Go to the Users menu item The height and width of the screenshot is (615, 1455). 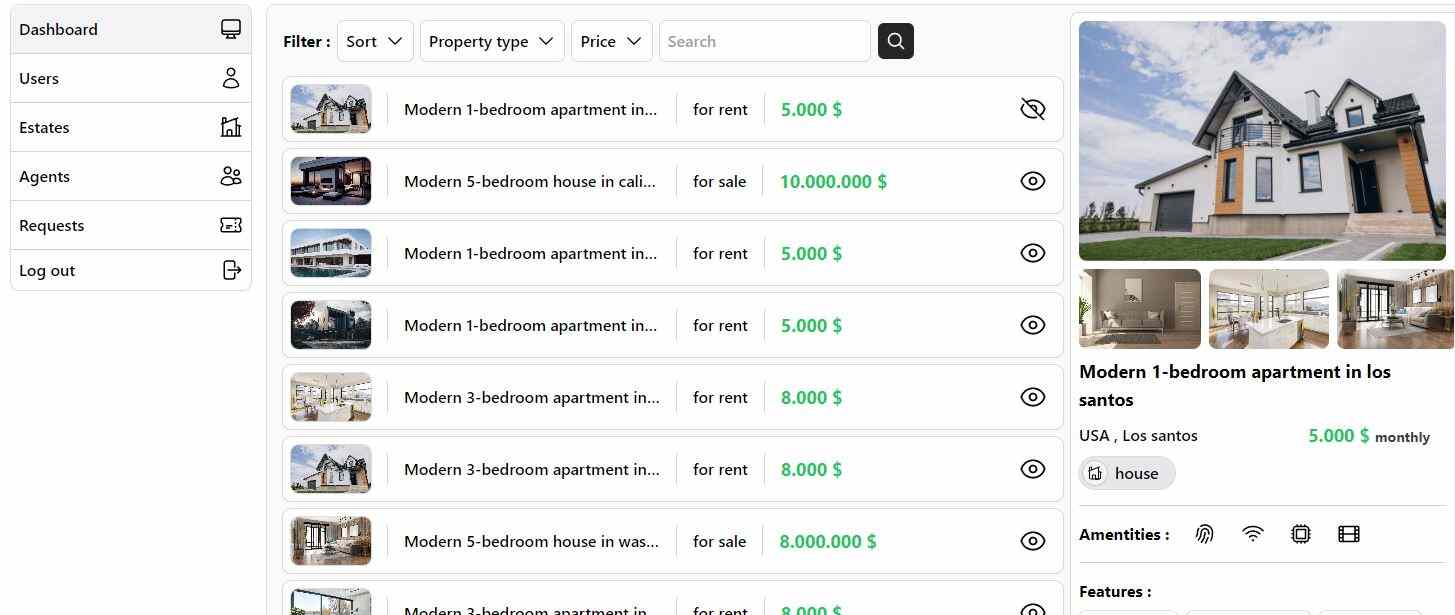click(130, 78)
